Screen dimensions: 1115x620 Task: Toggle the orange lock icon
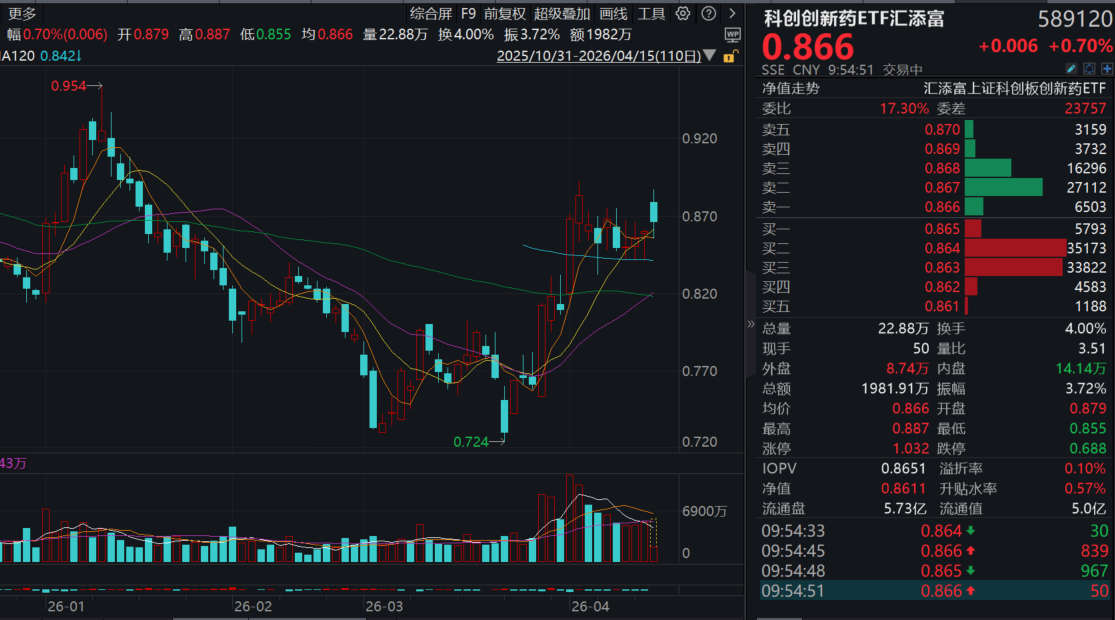[x=730, y=56]
